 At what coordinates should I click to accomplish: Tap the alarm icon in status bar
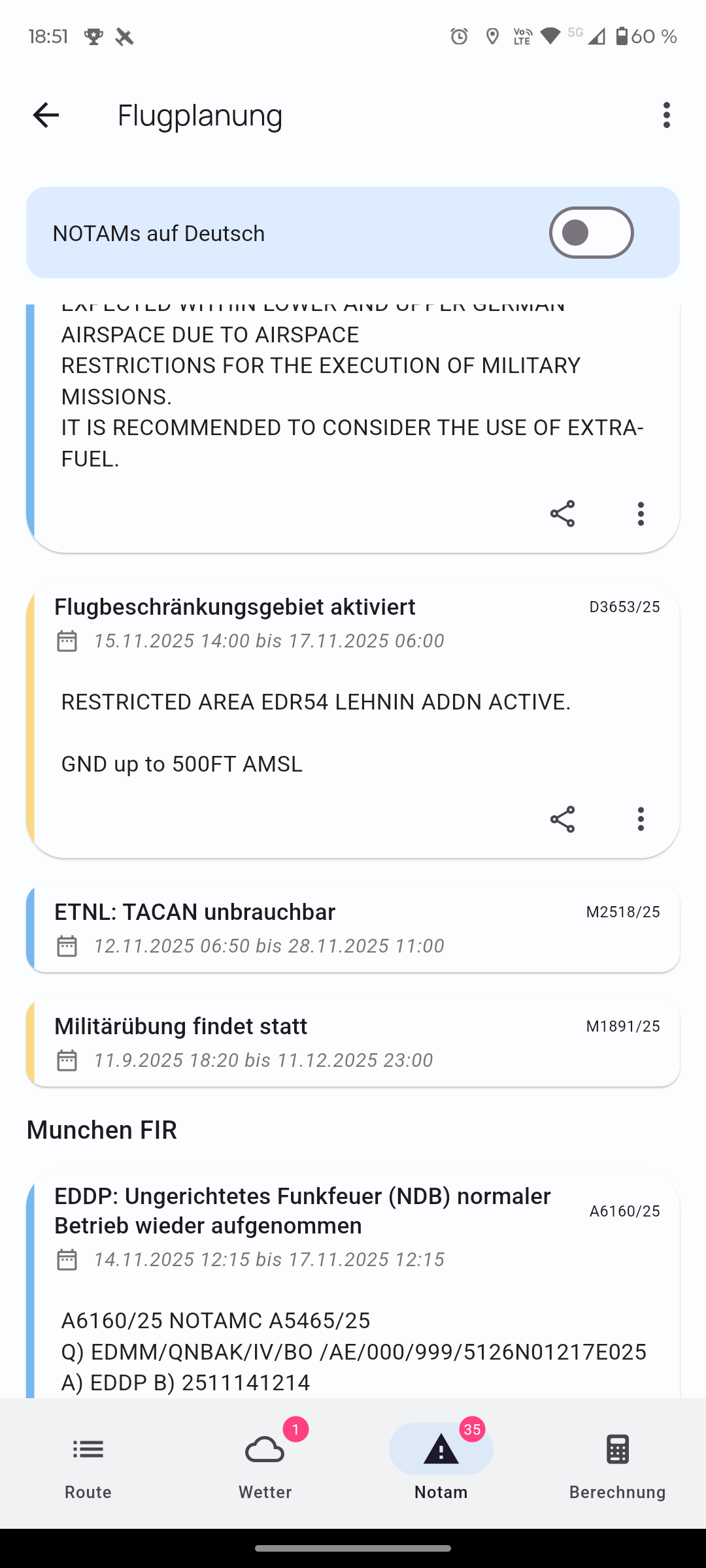click(459, 37)
